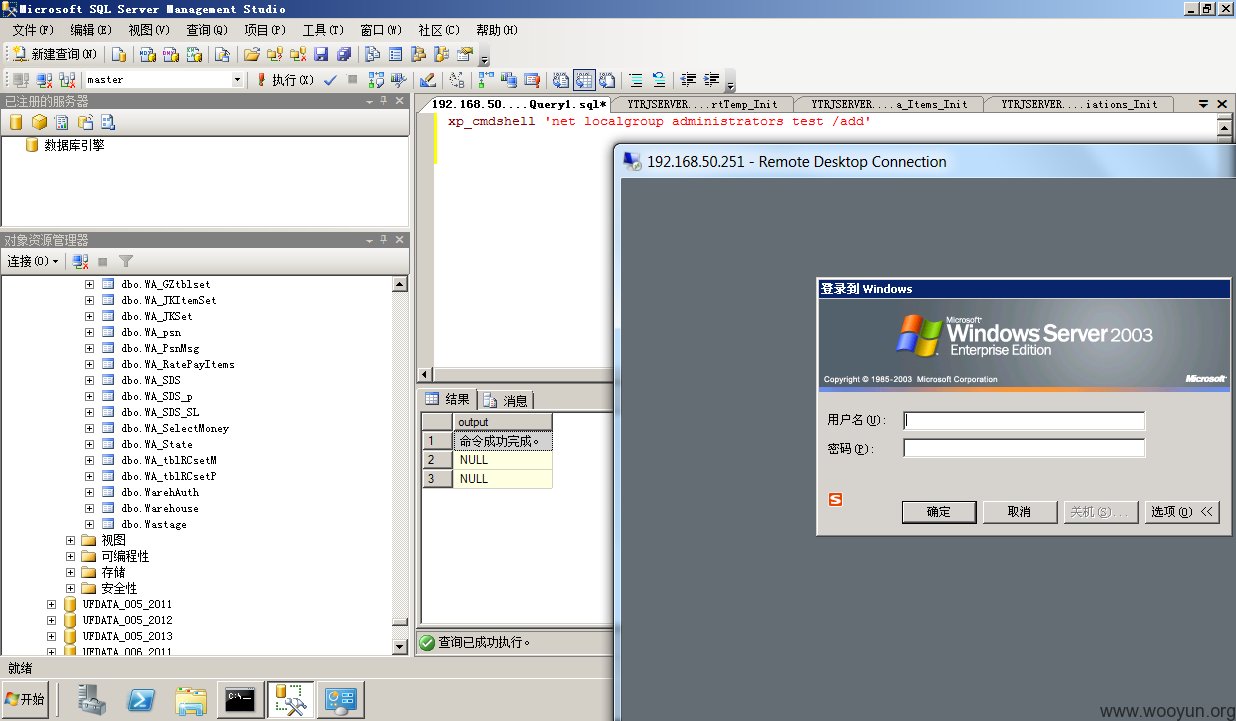Open PowerShell from the taskbar

pyautogui.click(x=141, y=700)
